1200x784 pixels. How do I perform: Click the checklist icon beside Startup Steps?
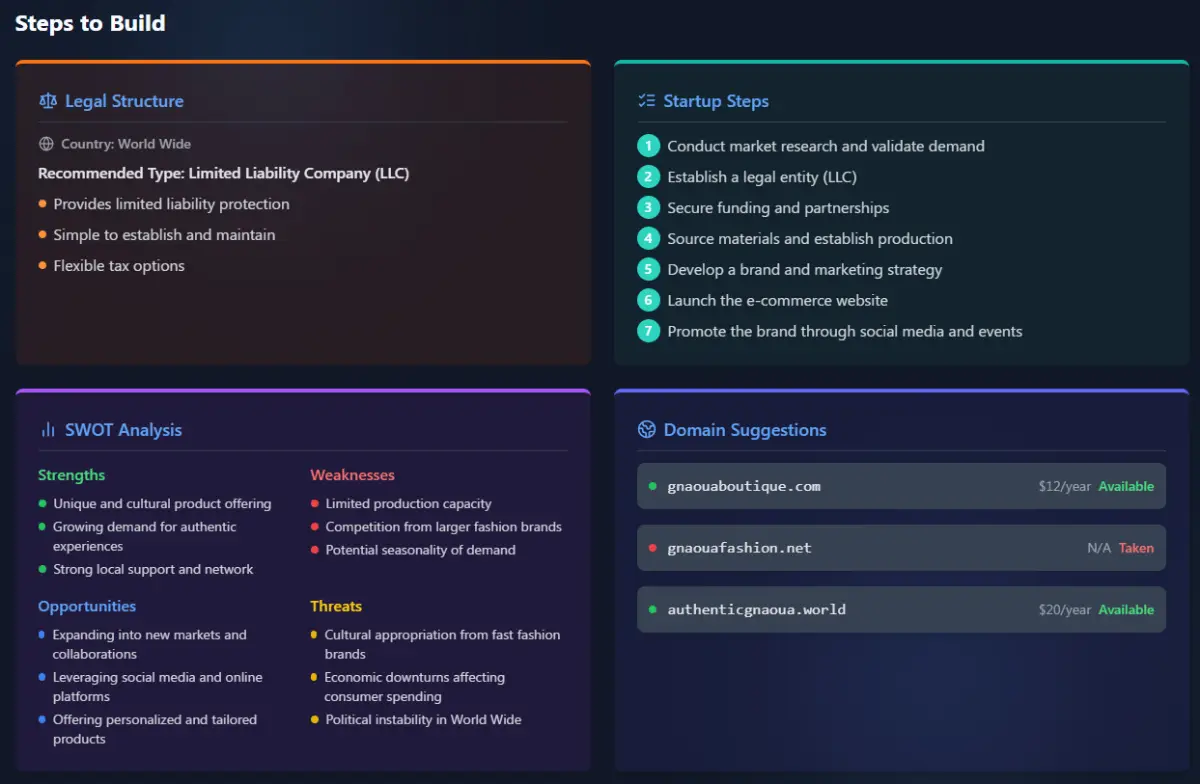tap(646, 101)
